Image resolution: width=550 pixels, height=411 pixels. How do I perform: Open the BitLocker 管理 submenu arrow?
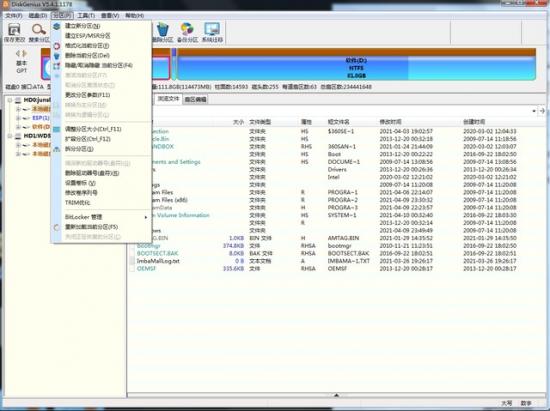[146, 217]
